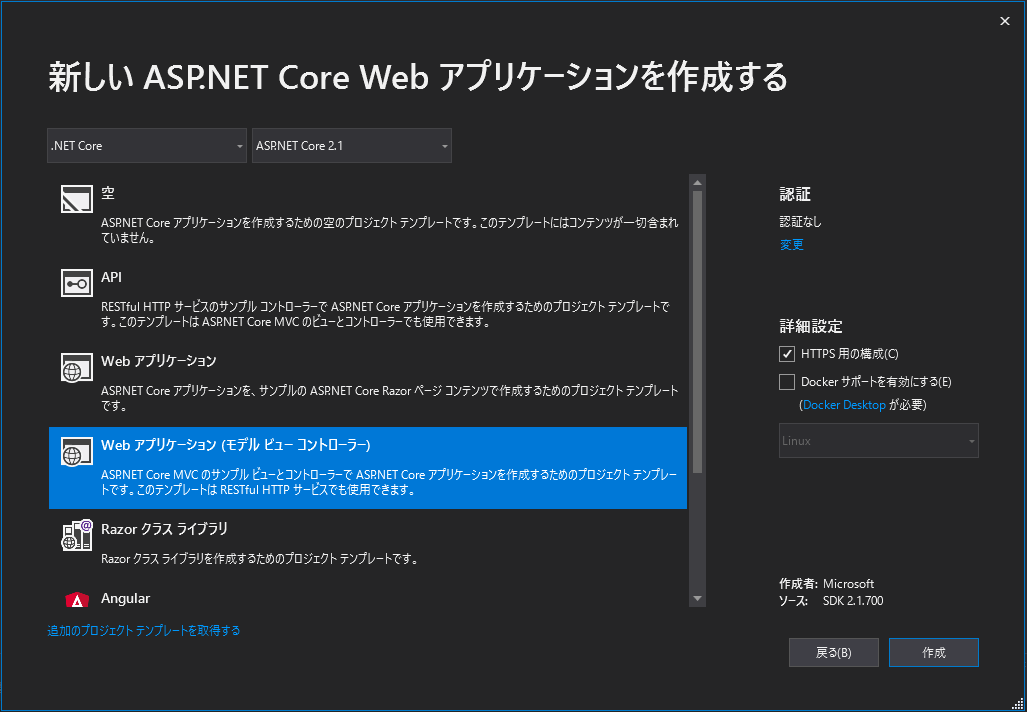Open the 変更 authentication link
The height and width of the screenshot is (712, 1028).
(791, 245)
